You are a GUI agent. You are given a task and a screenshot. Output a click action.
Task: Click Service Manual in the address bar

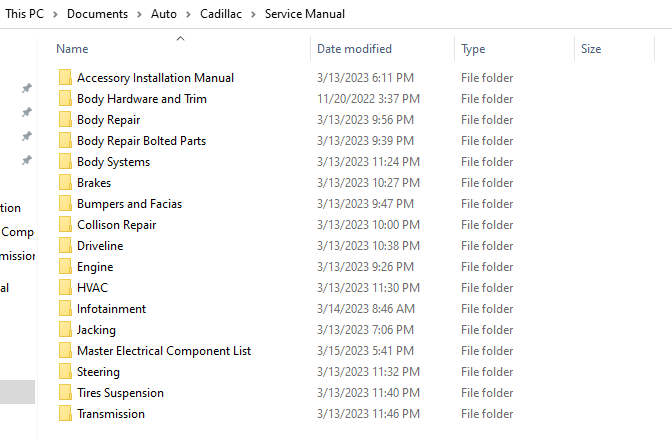click(305, 14)
